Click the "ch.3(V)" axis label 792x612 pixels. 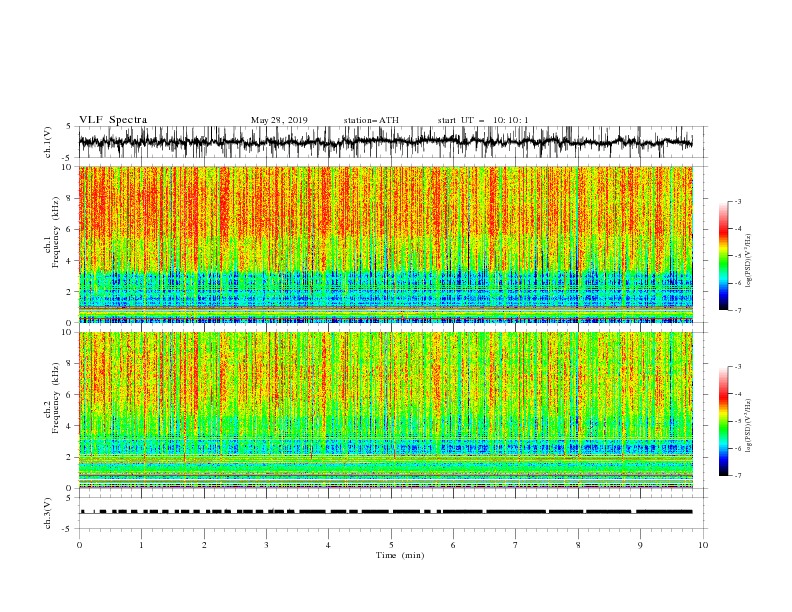[x=48, y=513]
